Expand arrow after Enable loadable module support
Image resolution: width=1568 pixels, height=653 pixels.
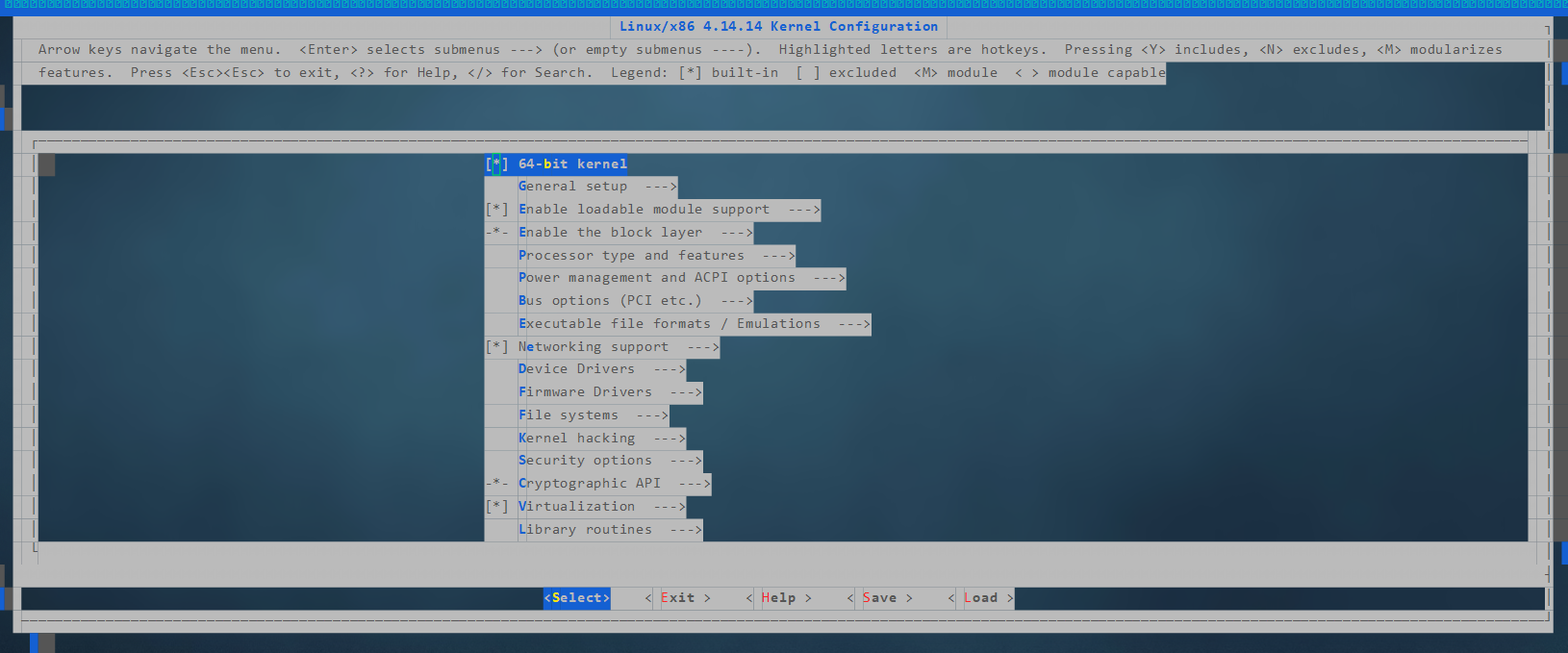click(804, 210)
